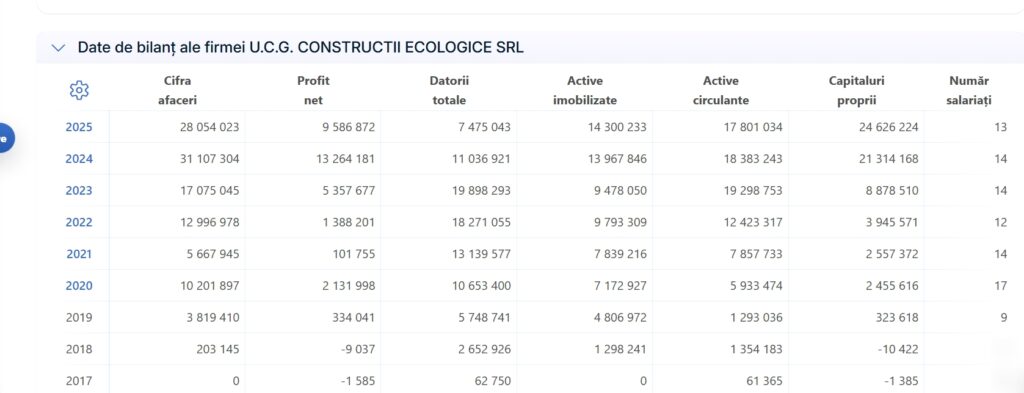Click the Cifra afaceri column header
Image resolution: width=1024 pixels, height=393 pixels.
[177, 91]
